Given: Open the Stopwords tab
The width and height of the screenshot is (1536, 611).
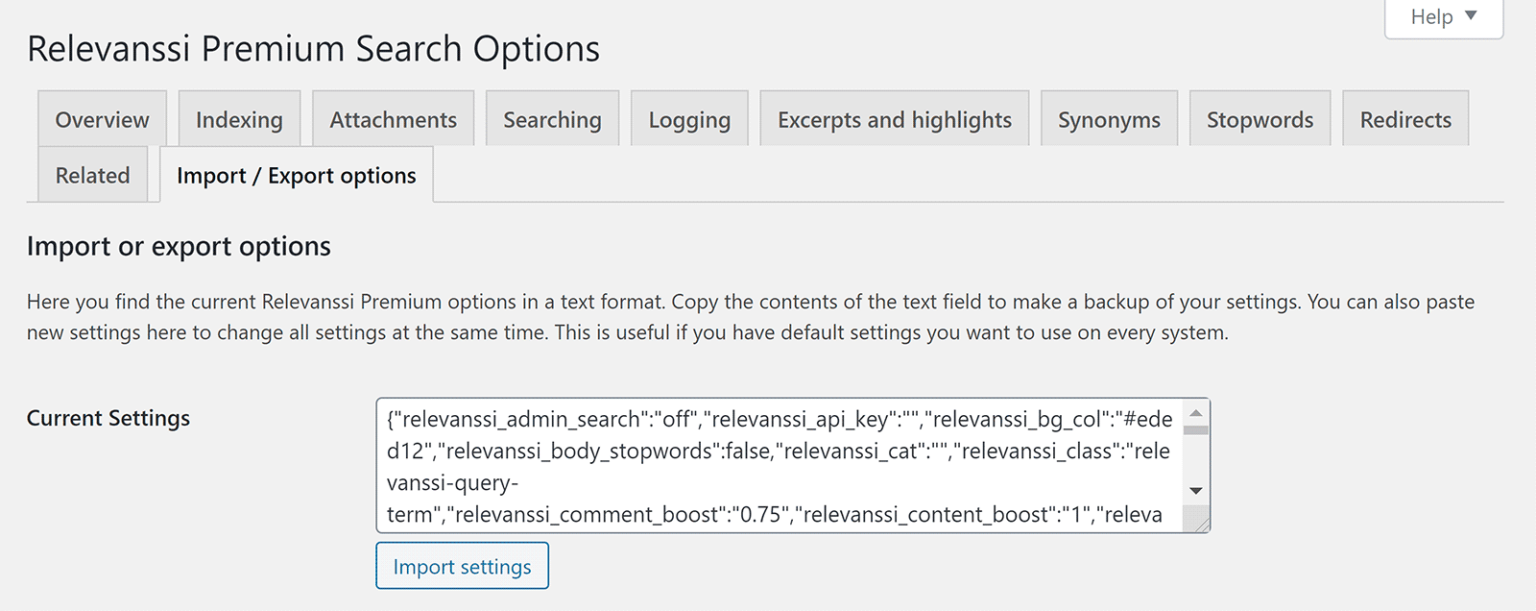Looking at the screenshot, I should pos(1259,118).
